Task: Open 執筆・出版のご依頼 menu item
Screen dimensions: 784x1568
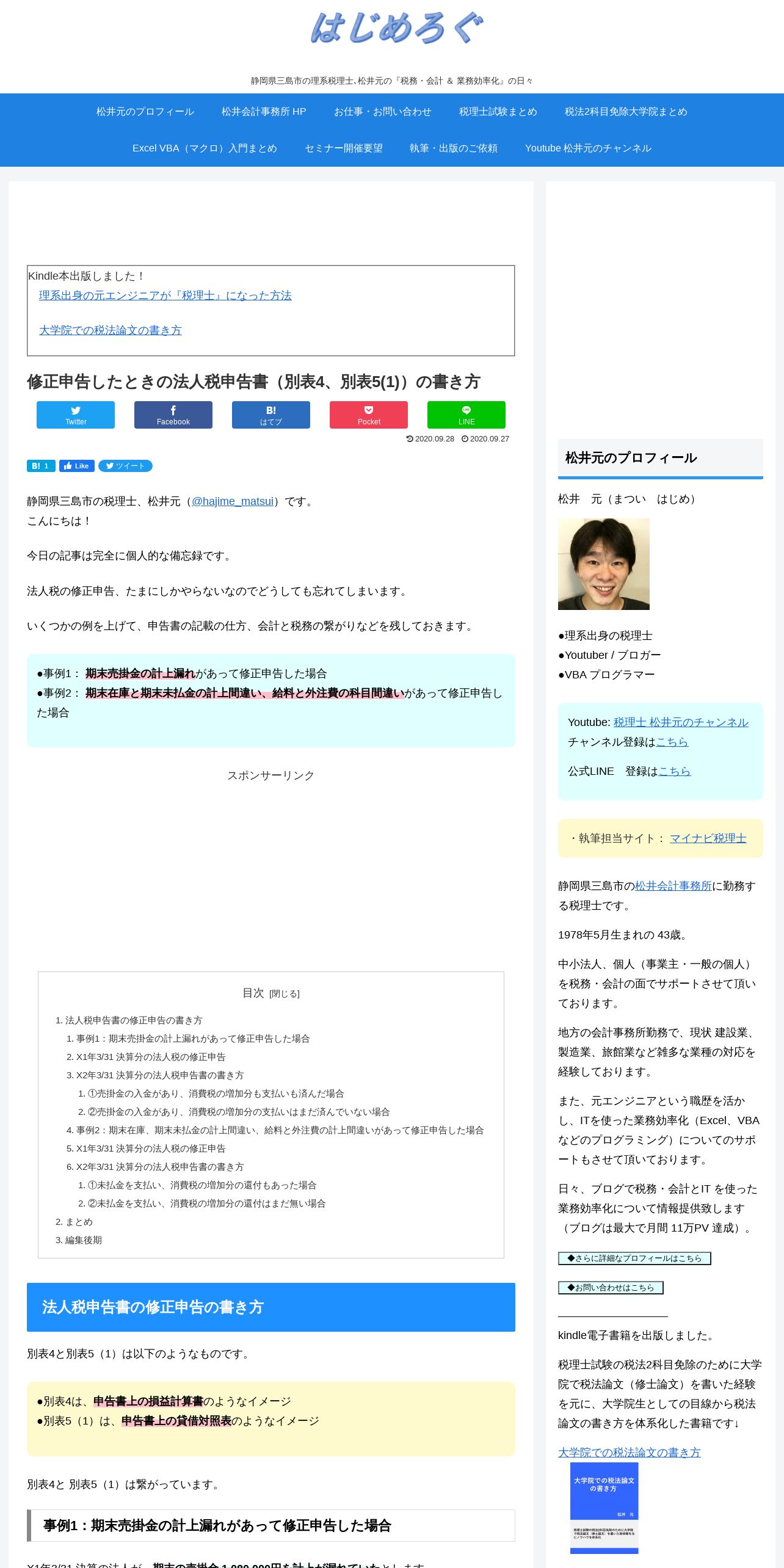Action: point(454,148)
